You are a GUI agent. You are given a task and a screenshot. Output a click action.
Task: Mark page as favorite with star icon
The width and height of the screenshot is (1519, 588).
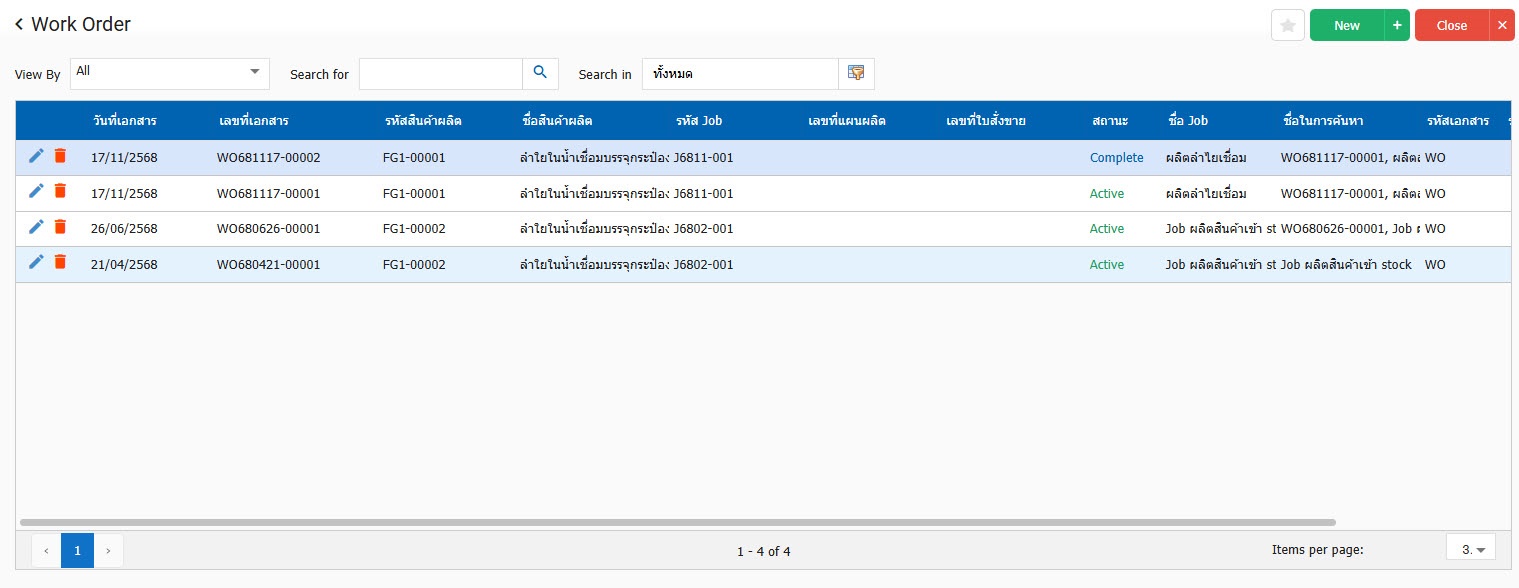pos(1287,26)
